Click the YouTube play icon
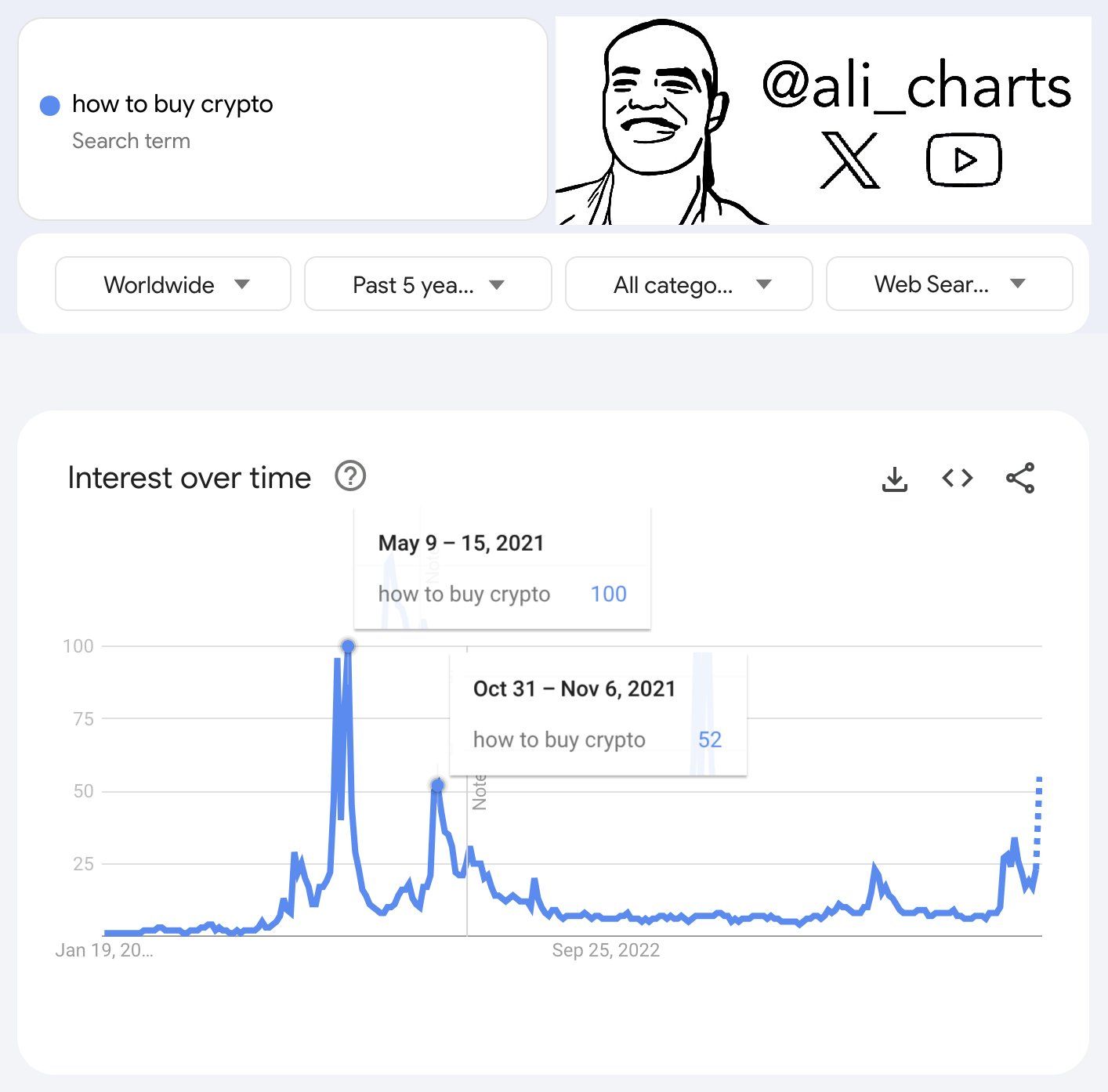 pos(964,161)
